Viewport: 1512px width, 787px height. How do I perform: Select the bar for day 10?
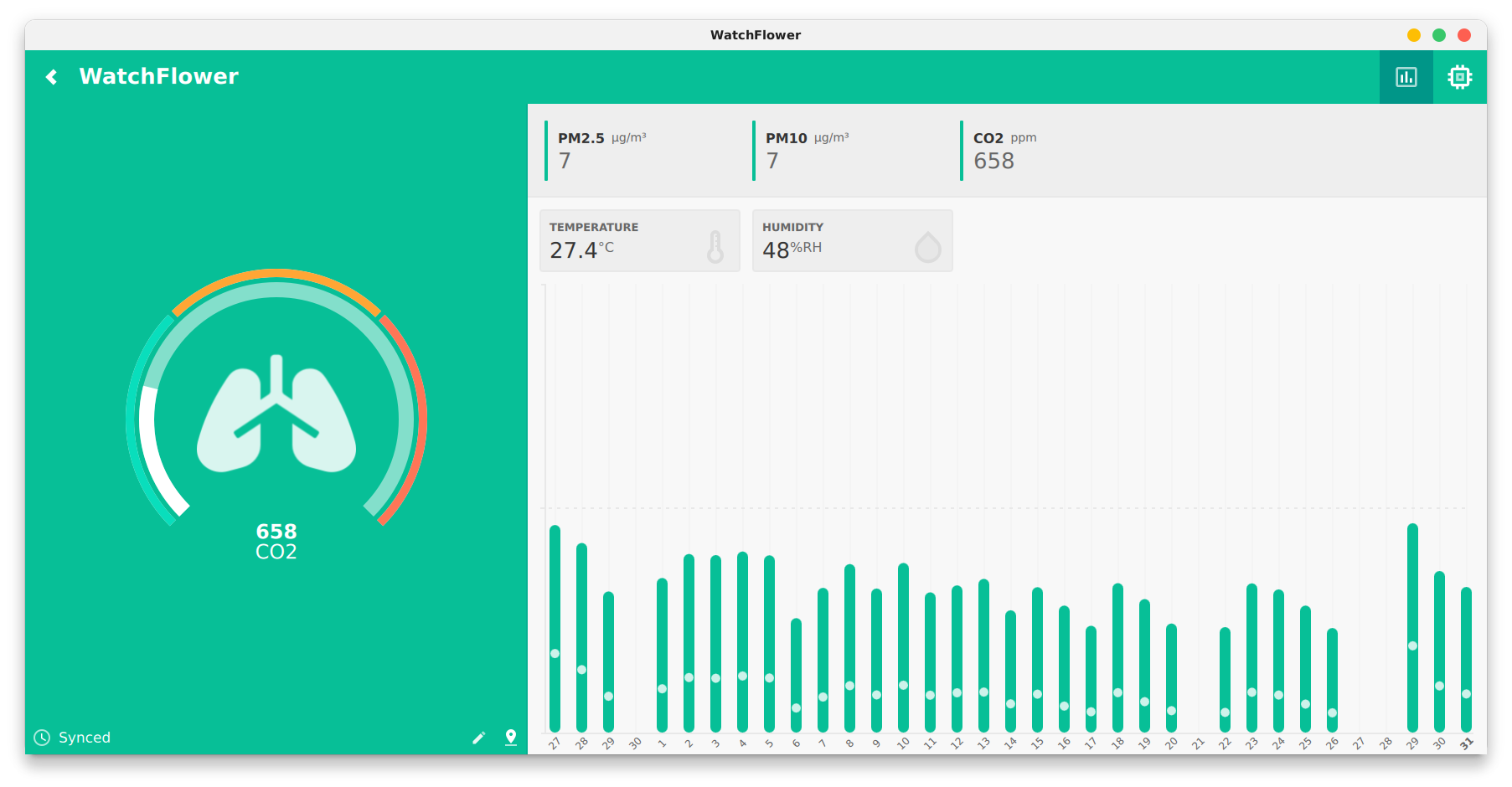[903, 648]
